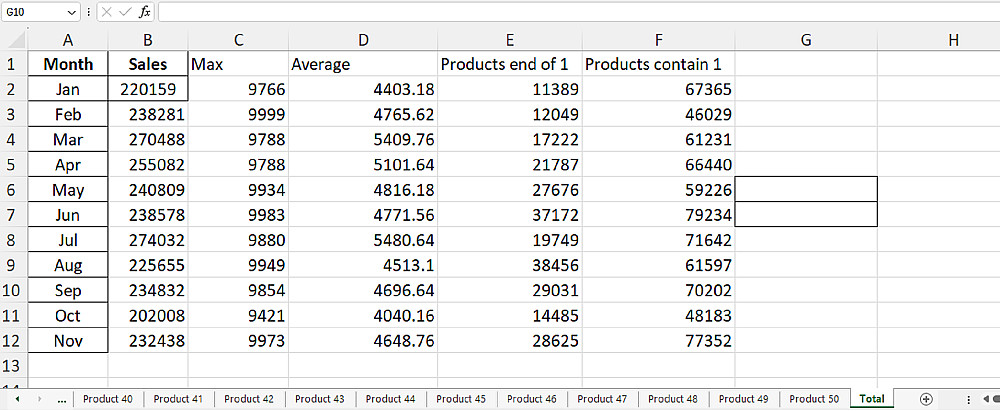Click the Max value 9421 cell
Image resolution: width=1000 pixels, height=411 pixels.
(238, 316)
